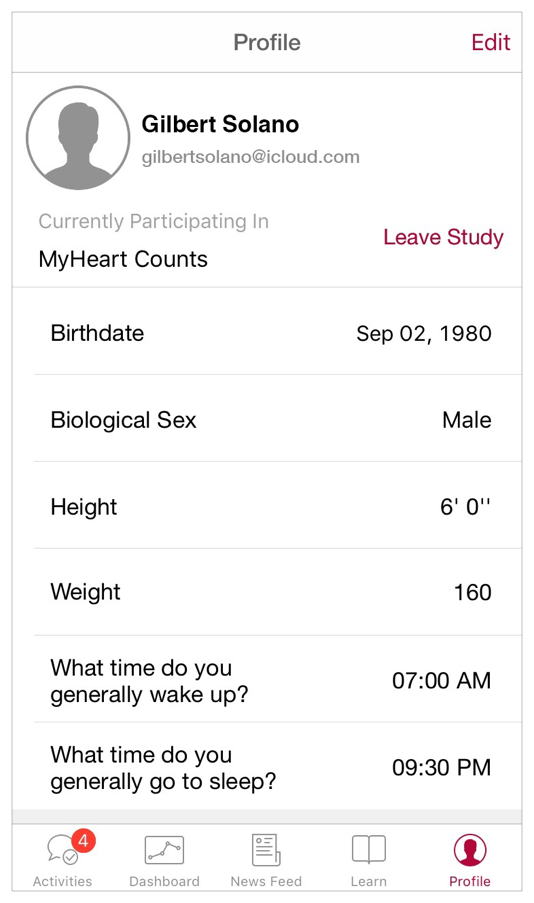Tap the Gilbert Solano name heading
534x903 pixels.
[221, 124]
